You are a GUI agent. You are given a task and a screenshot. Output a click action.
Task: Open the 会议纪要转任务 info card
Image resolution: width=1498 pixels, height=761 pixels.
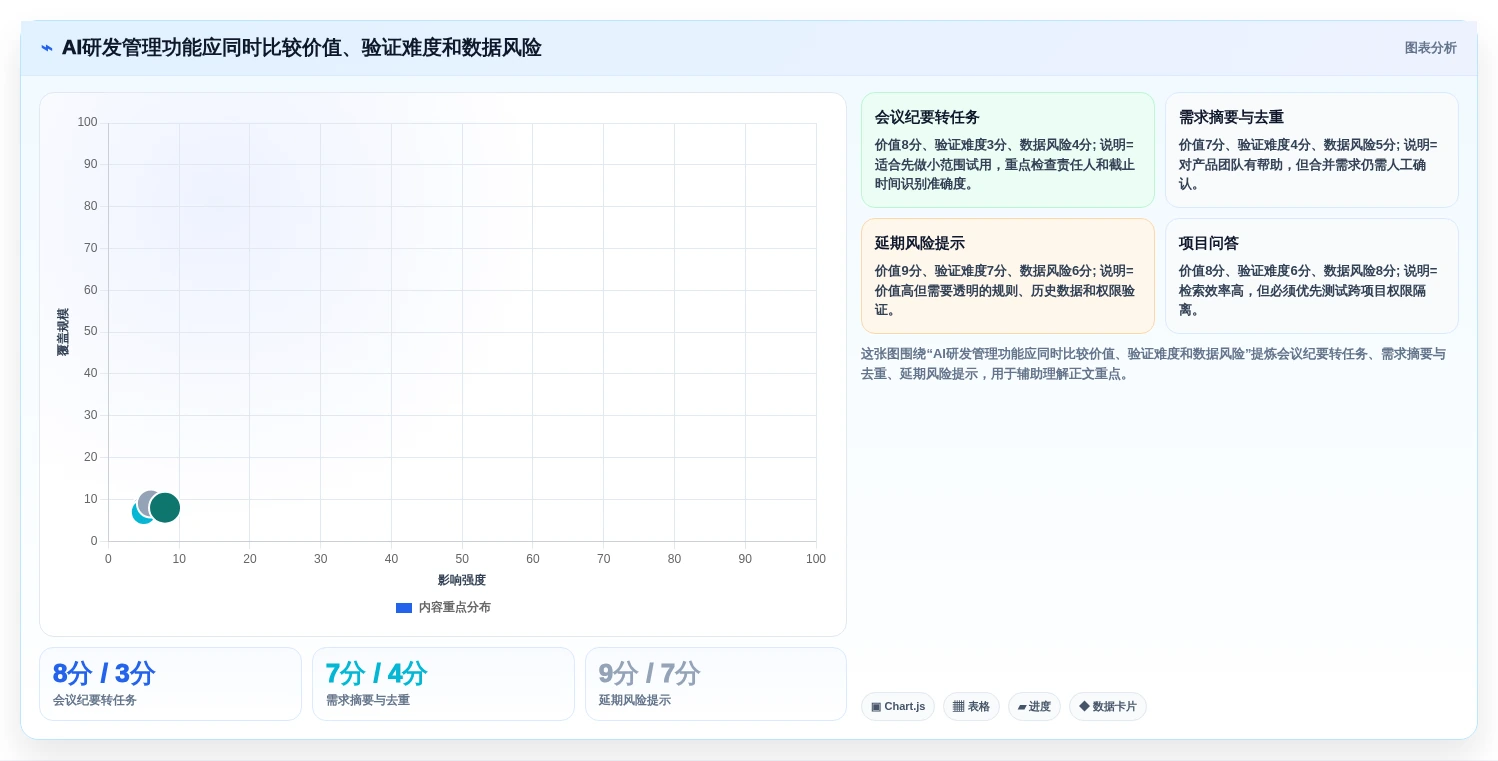pos(1007,150)
